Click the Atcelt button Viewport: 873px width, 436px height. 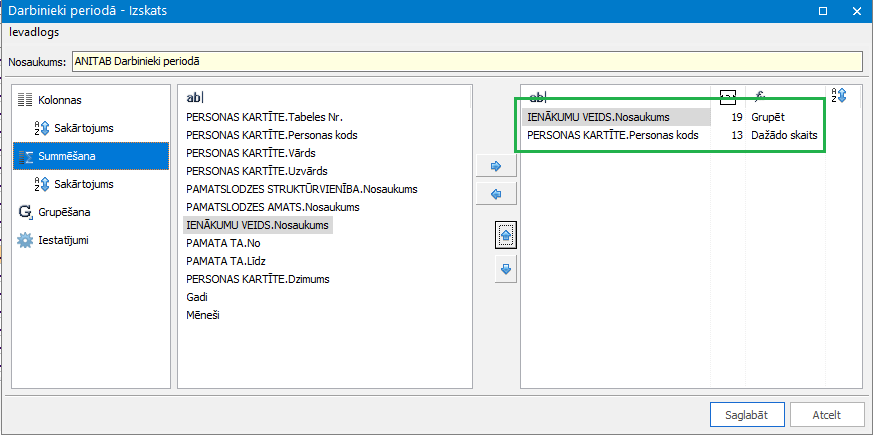click(827, 415)
